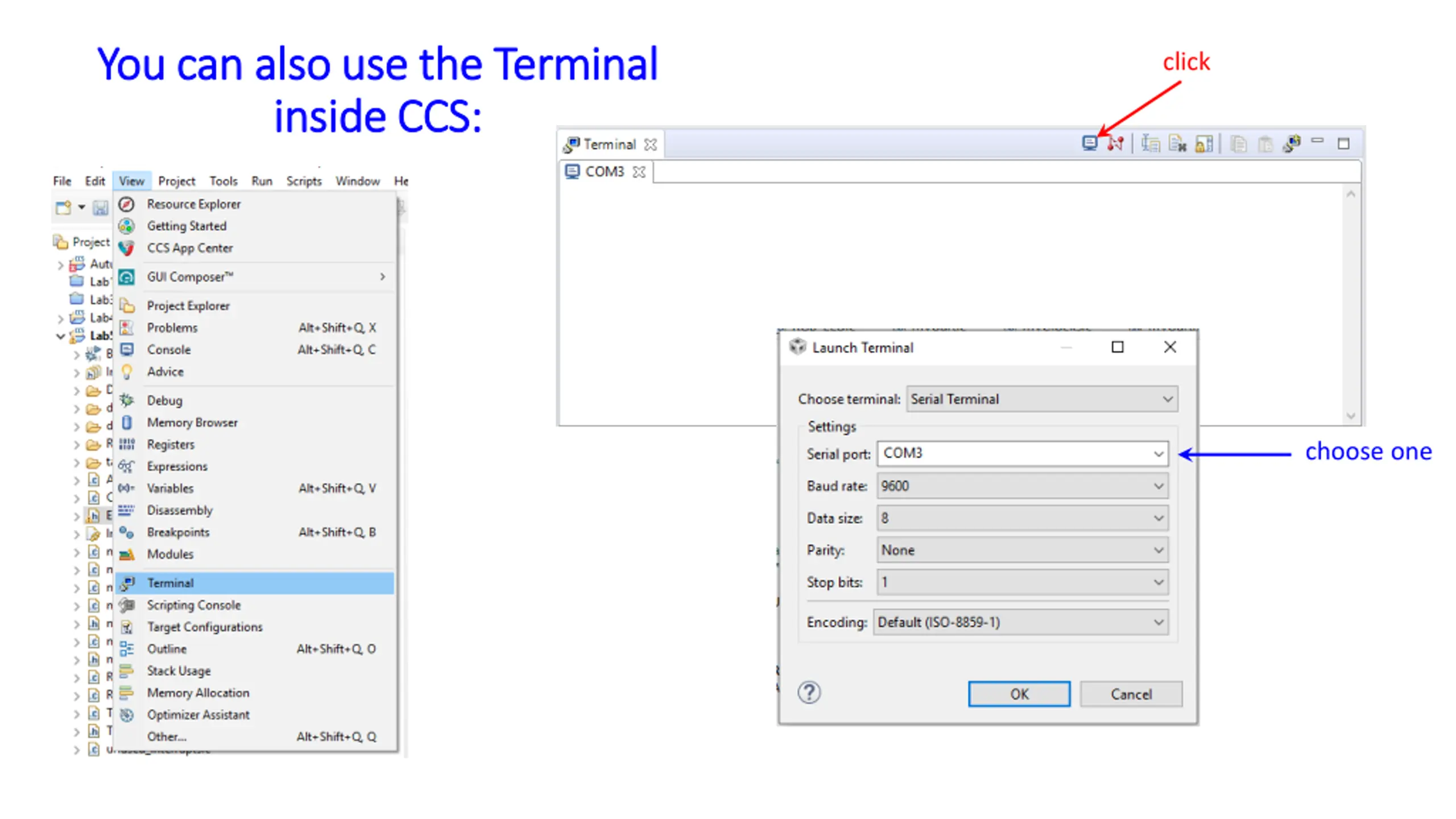Select the Terminal view tab
The width and height of the screenshot is (1456, 819).
610,144
